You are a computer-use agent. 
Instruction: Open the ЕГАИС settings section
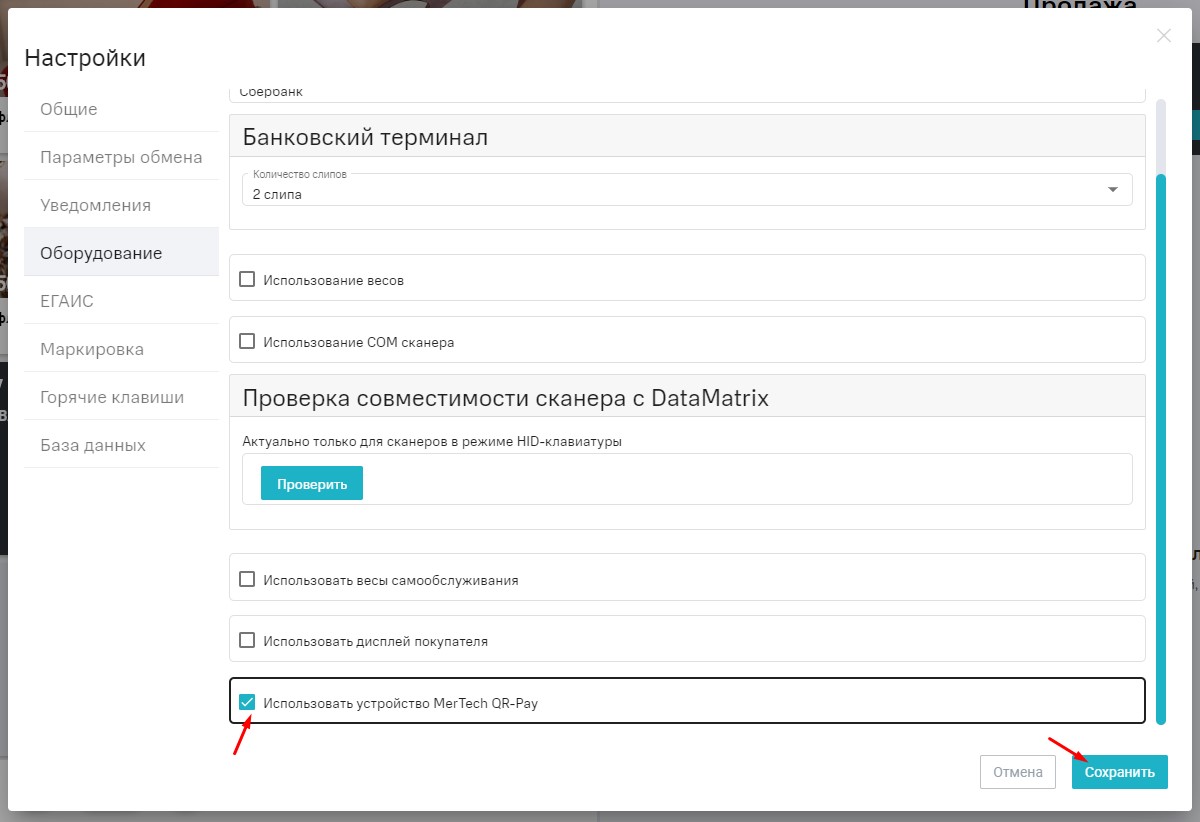pyautogui.click(x=65, y=300)
